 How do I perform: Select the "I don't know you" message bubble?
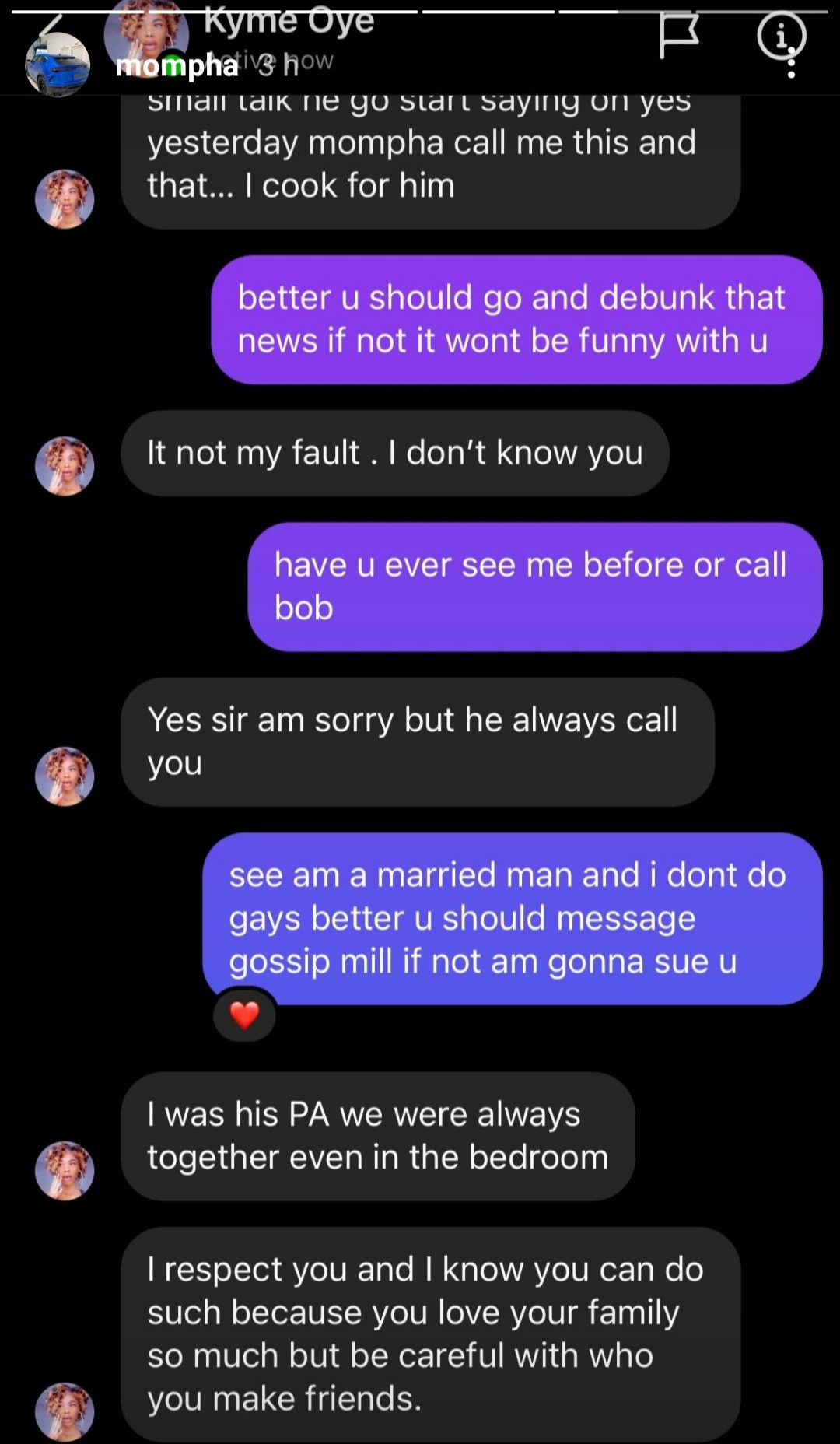tap(395, 454)
